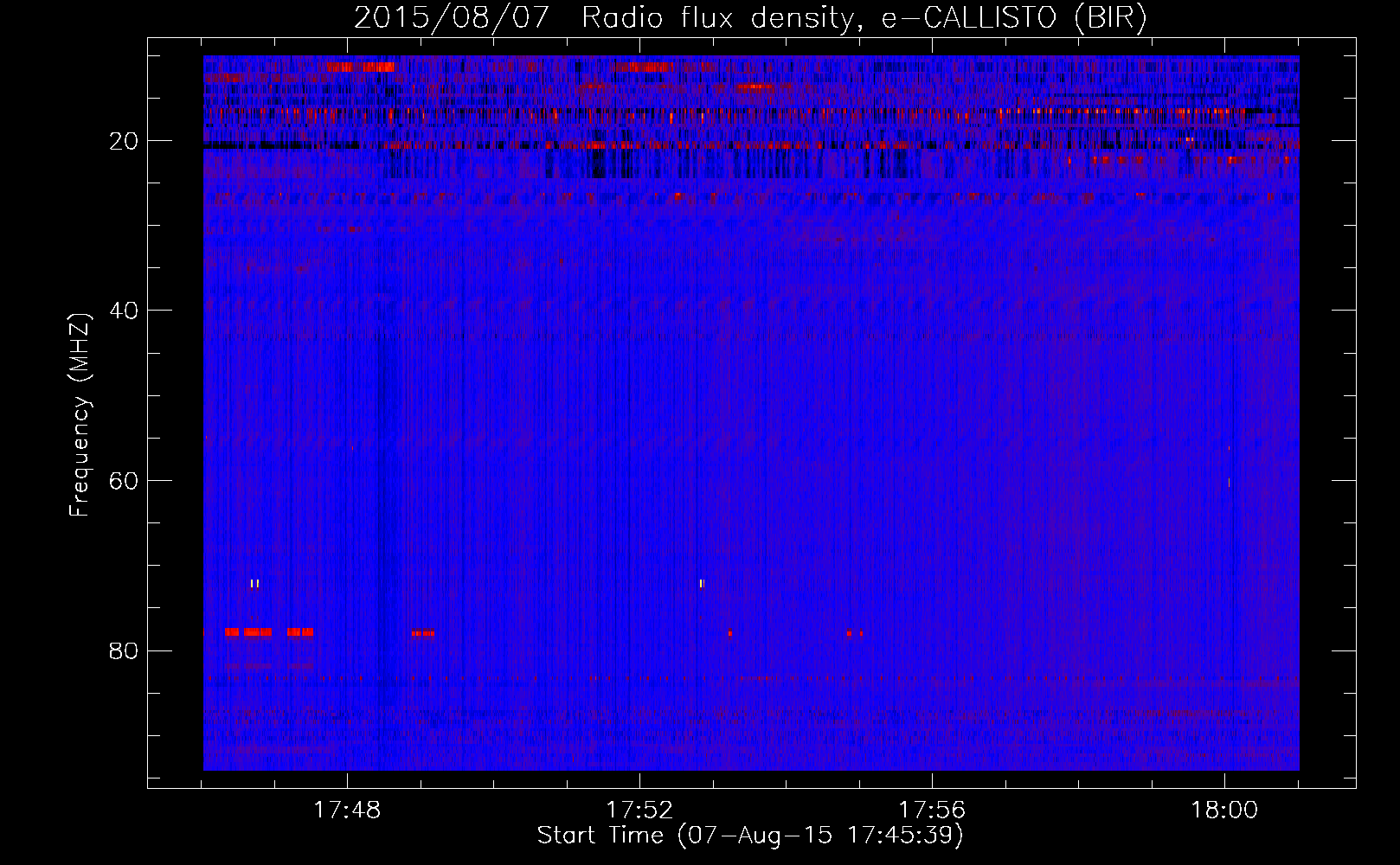This screenshot has width=1400, height=865.
Task: Click the 17:56 time tick label
Action: [932, 811]
